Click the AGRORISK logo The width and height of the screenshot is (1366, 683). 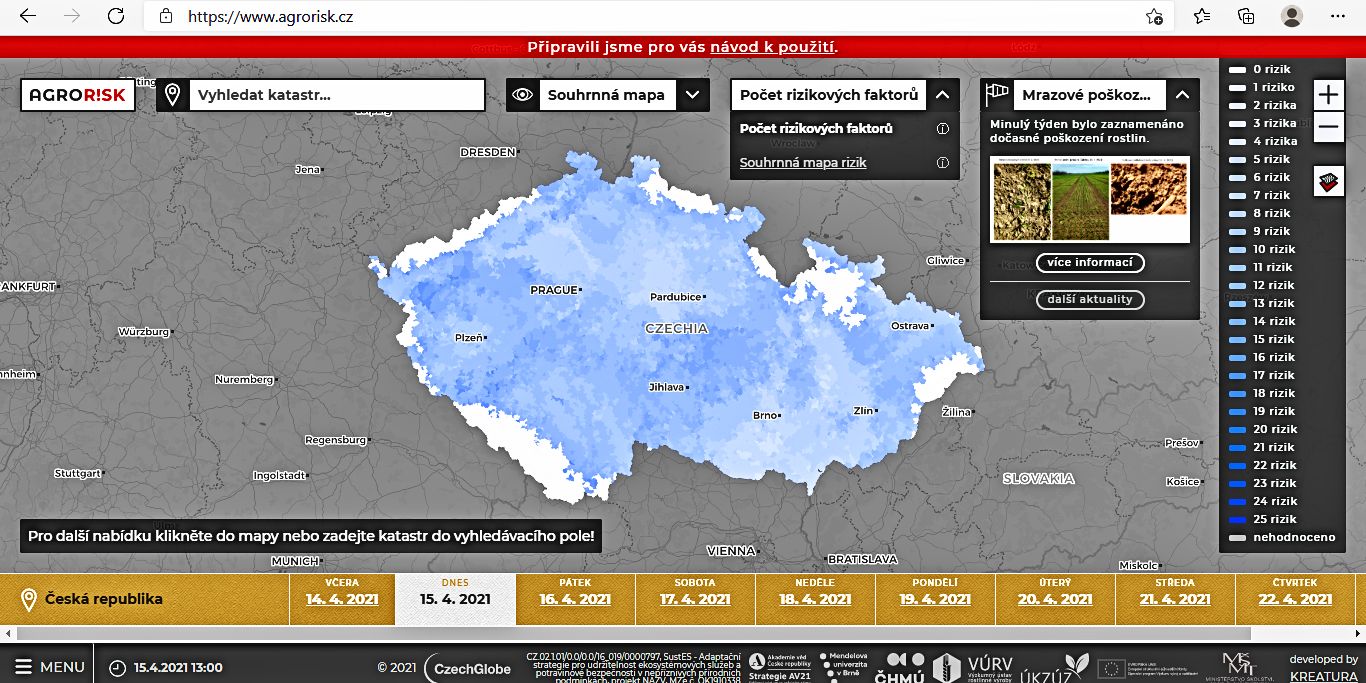pos(78,96)
